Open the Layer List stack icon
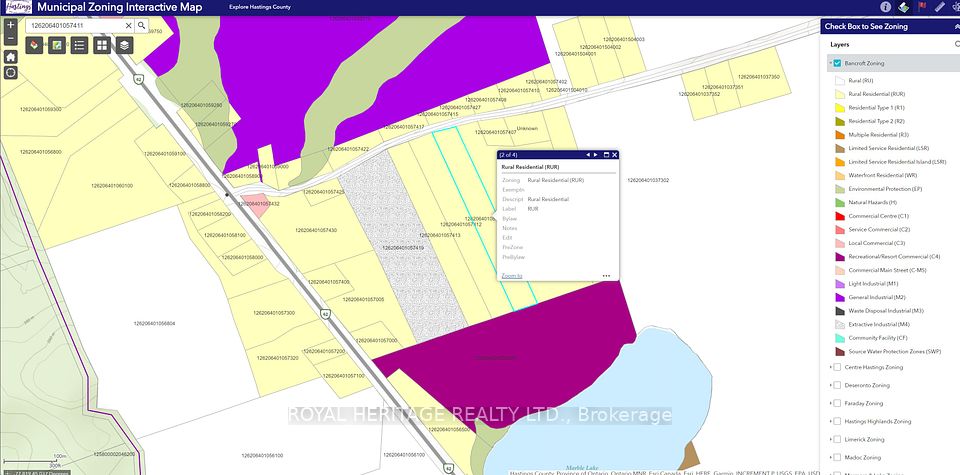This screenshot has width=960, height=475. coord(124,45)
